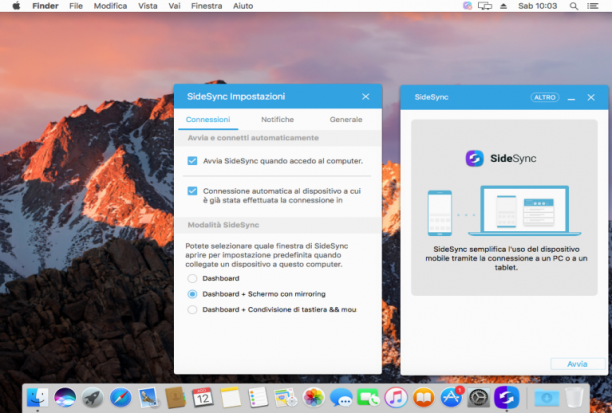Open Spotlight search magnifier

tap(573, 6)
